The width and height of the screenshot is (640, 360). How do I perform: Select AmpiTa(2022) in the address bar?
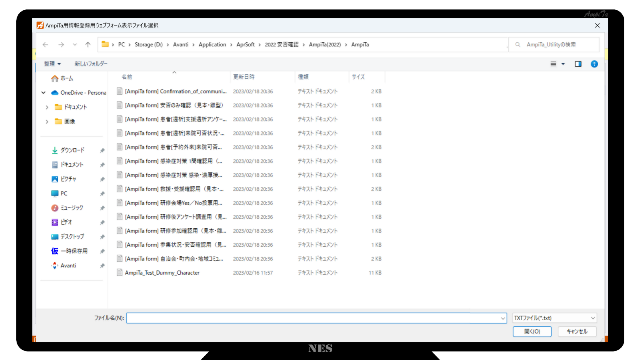(325, 44)
